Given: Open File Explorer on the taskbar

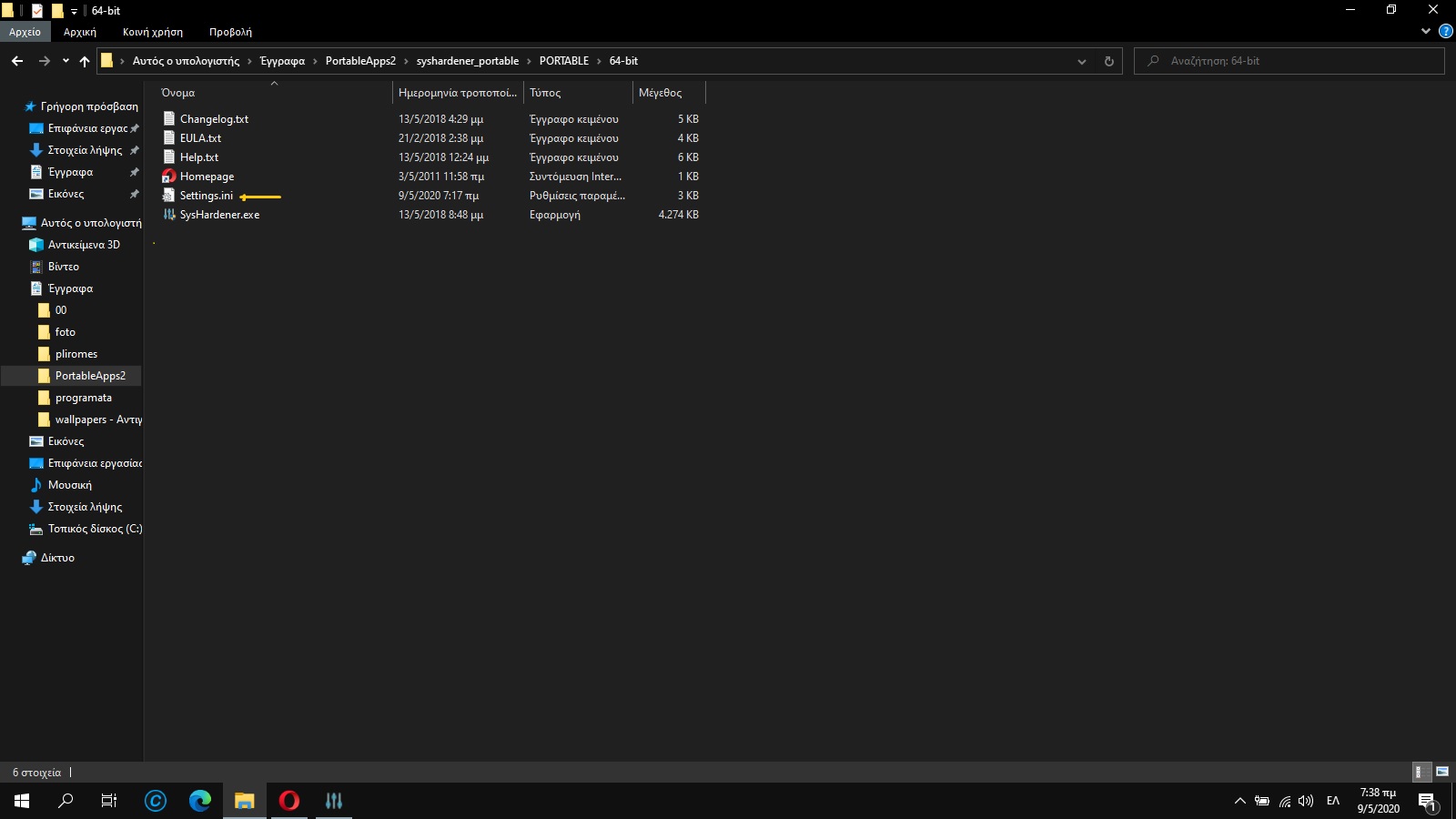Looking at the screenshot, I should [245, 801].
